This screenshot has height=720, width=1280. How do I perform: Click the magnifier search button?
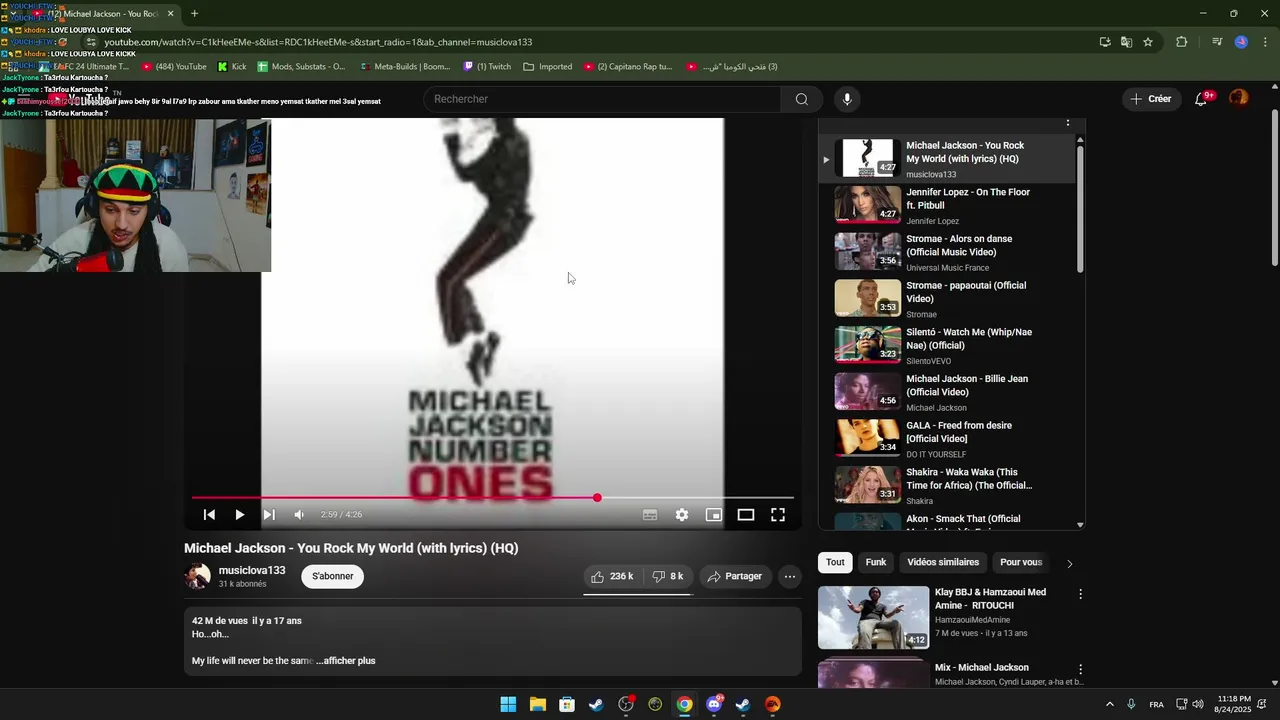pos(802,99)
